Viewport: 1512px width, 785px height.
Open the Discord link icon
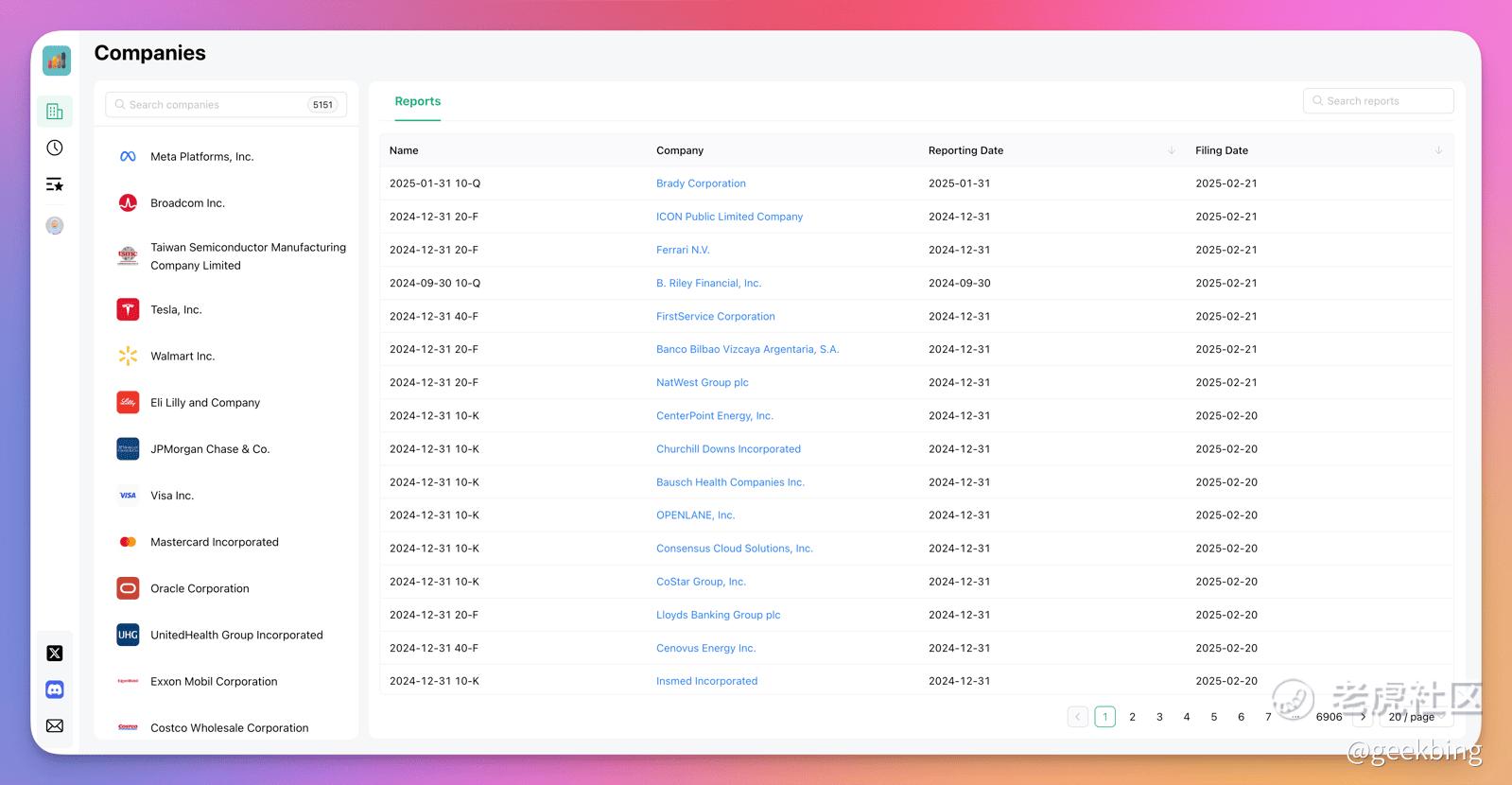[55, 689]
